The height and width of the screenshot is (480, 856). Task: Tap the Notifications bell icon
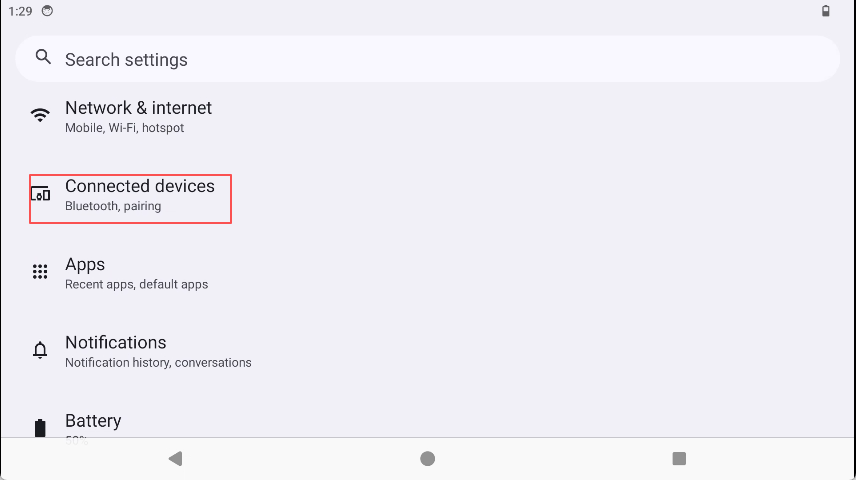[x=40, y=350]
